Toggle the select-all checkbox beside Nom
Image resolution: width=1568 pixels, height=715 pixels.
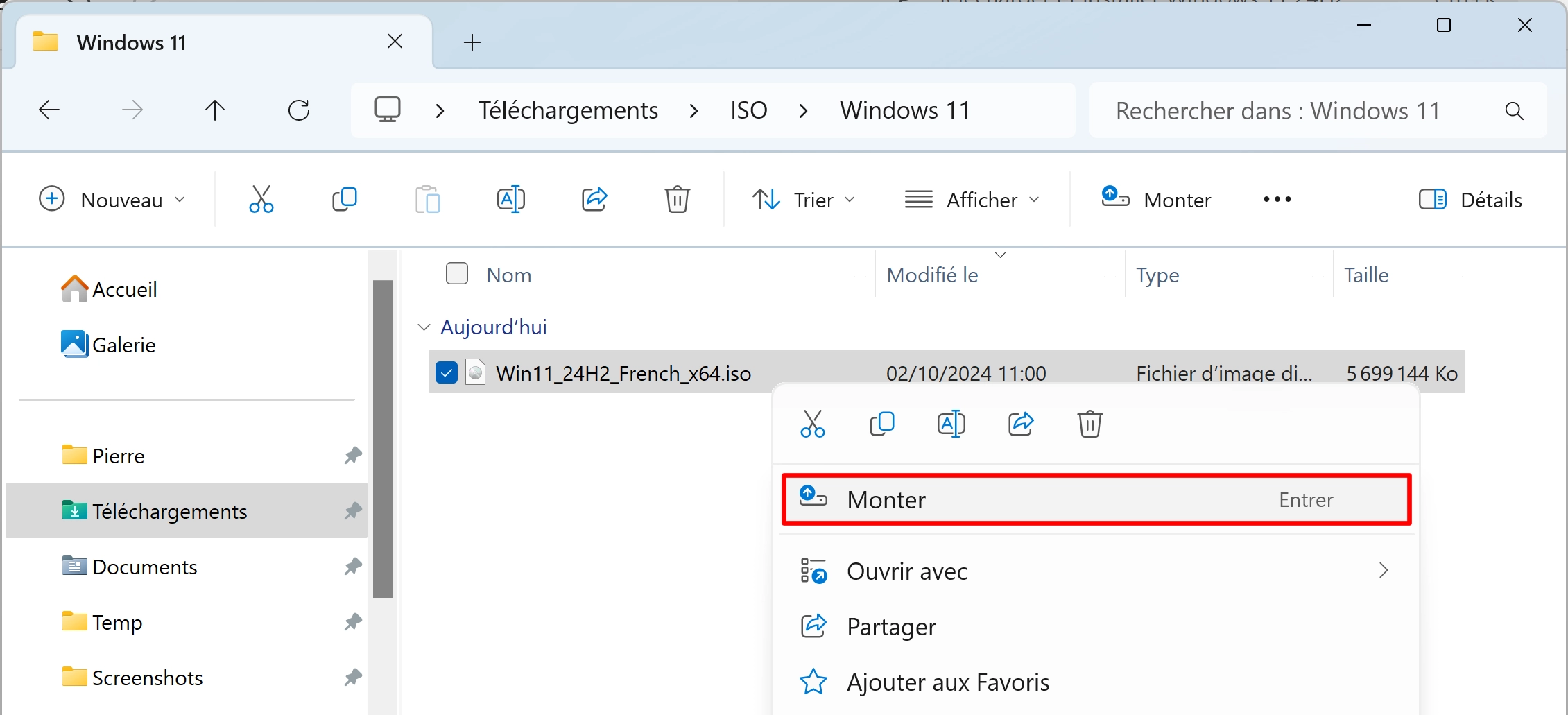(x=457, y=273)
